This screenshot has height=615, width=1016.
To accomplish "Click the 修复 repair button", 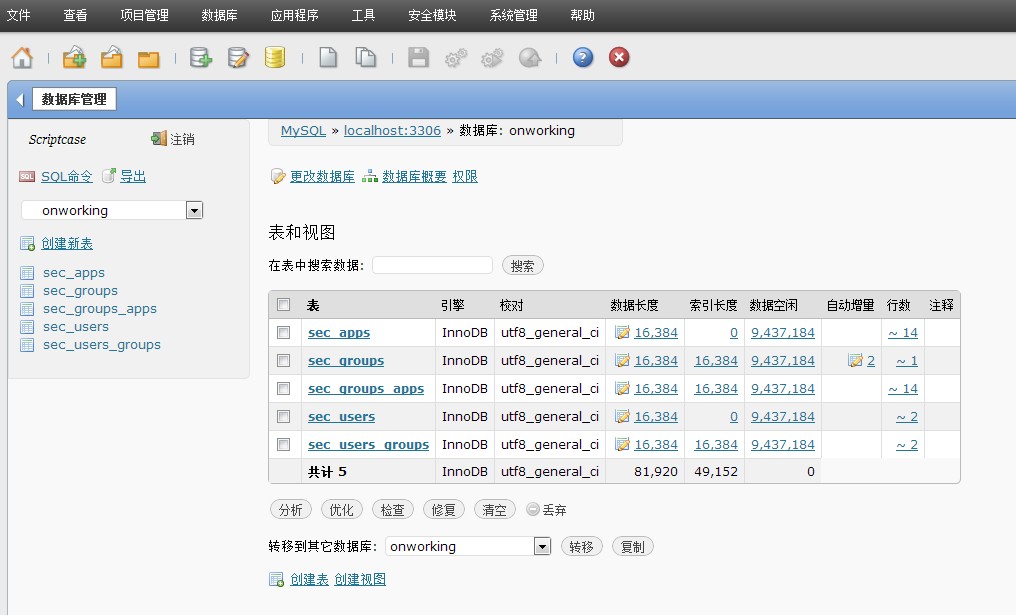I will pyautogui.click(x=443, y=510).
